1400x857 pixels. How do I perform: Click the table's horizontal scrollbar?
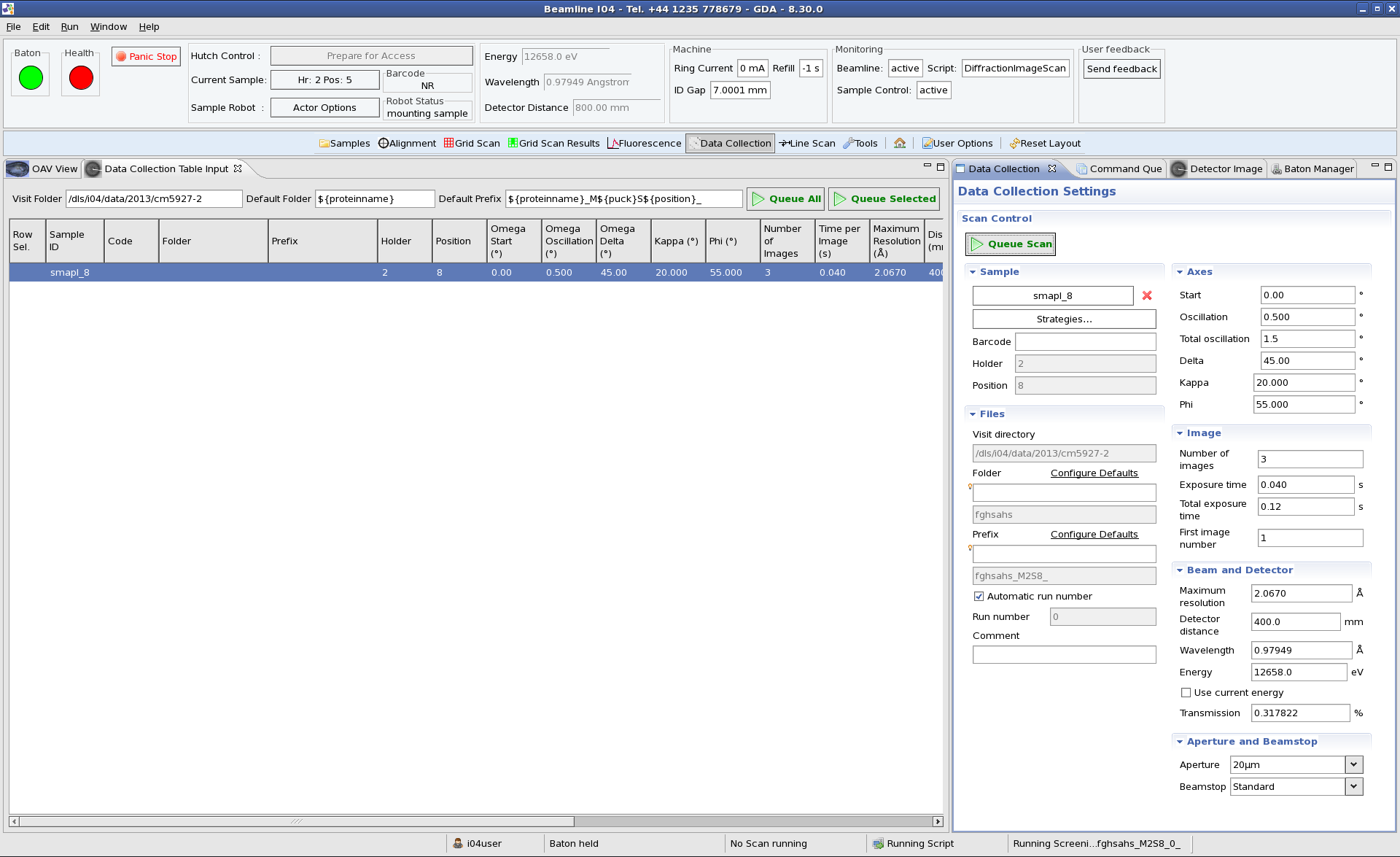[x=296, y=821]
